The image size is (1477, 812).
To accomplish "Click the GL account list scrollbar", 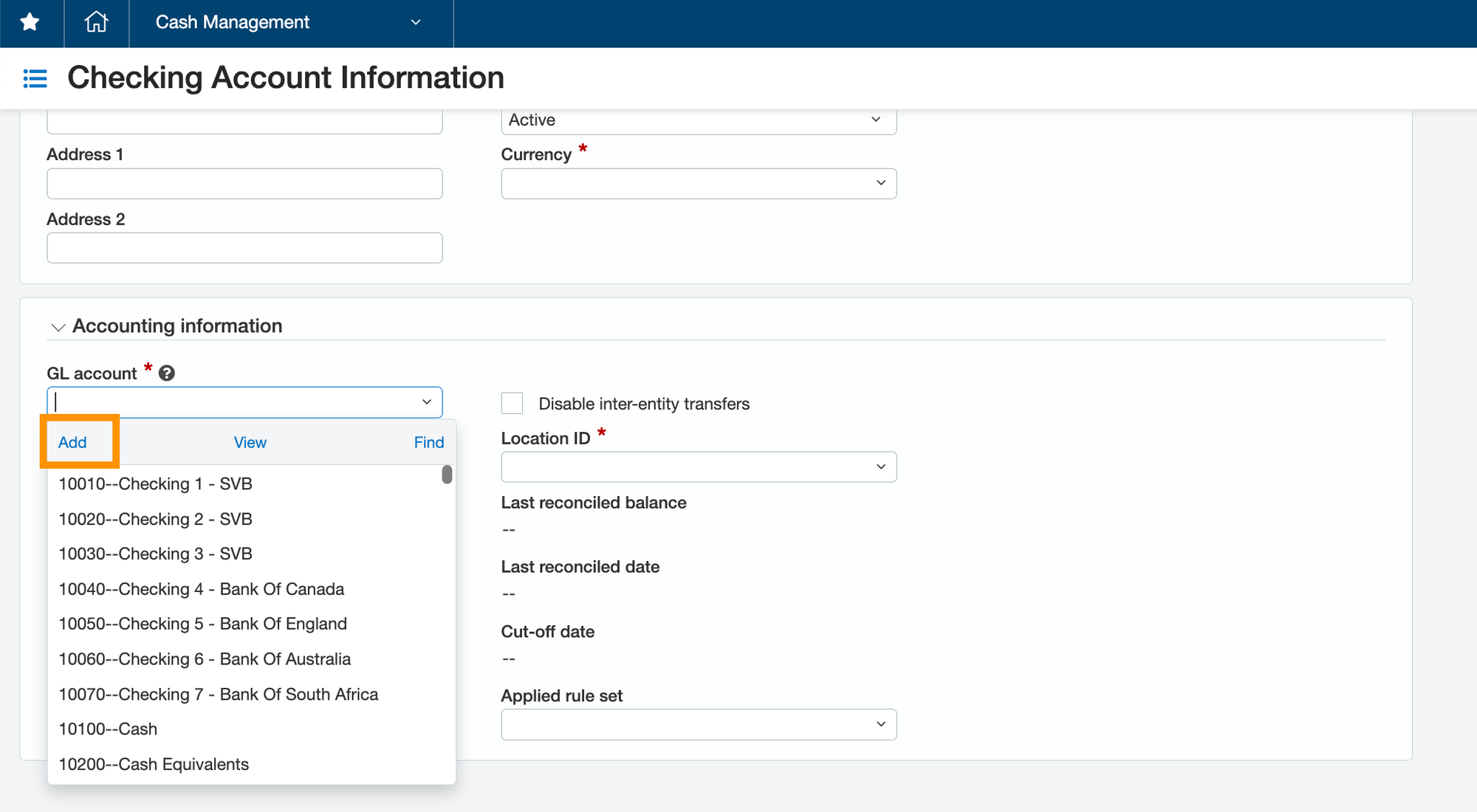I will click(447, 475).
